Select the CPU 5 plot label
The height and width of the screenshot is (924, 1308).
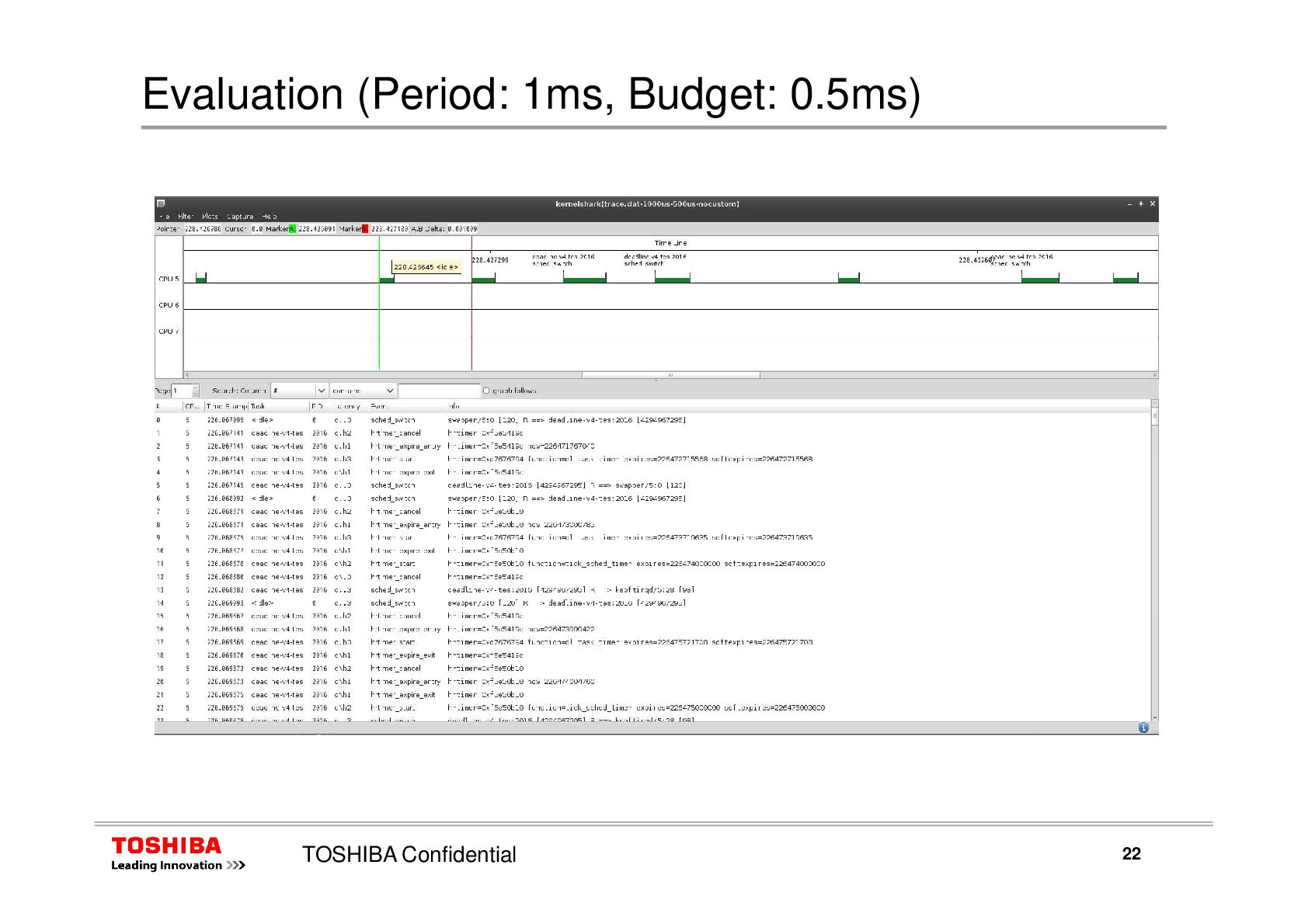click(x=169, y=279)
